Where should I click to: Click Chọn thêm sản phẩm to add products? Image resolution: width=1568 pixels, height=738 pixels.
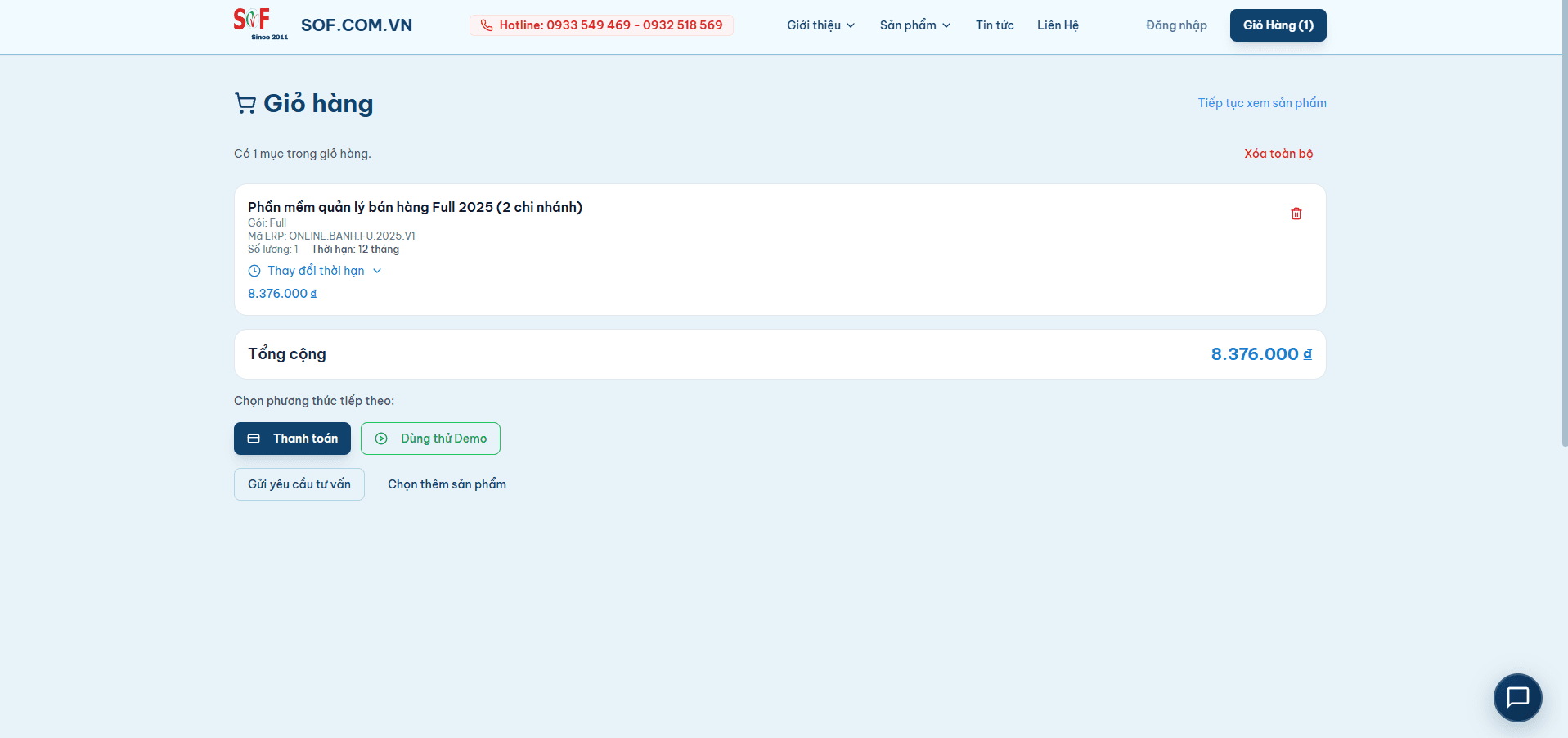447,484
